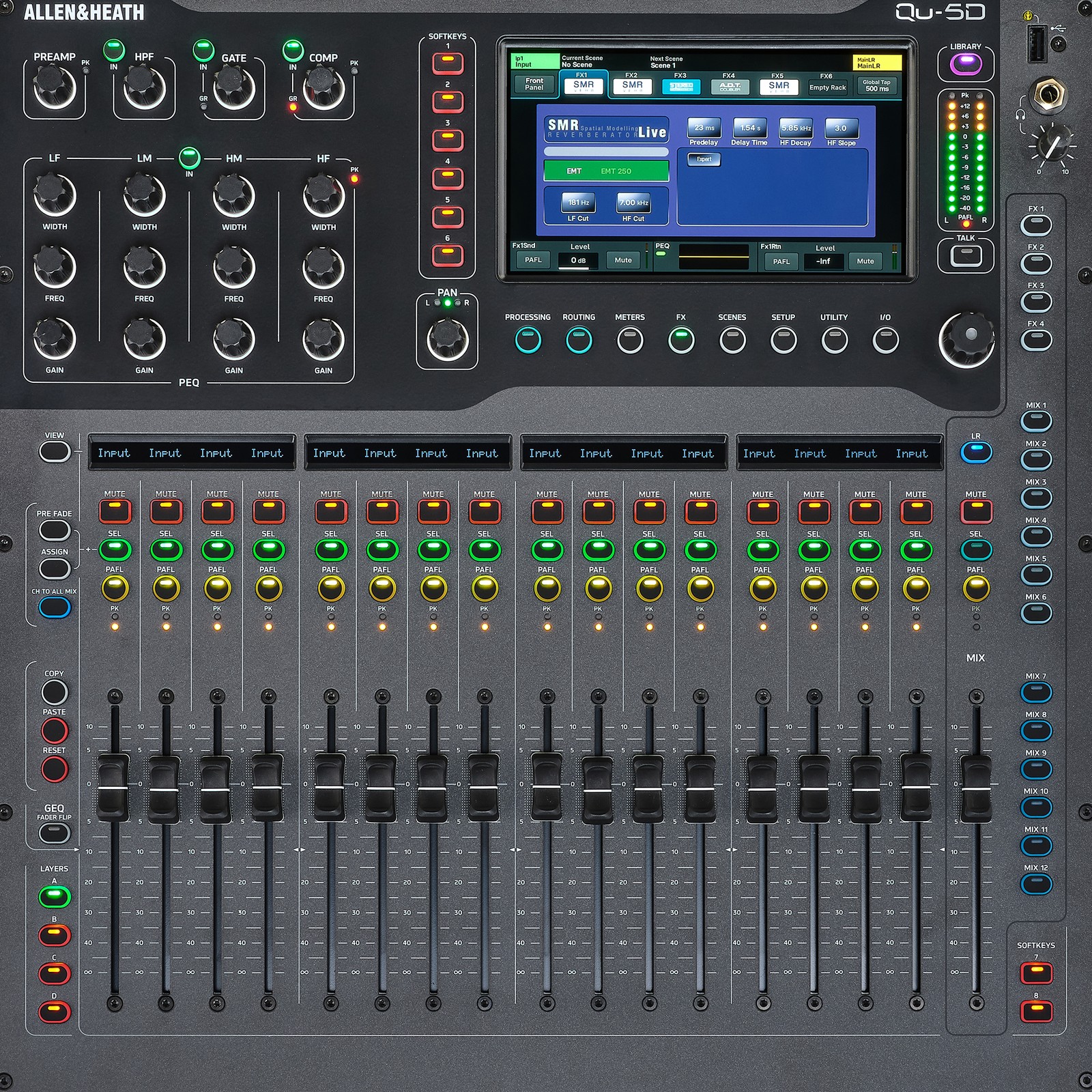Select the FX 3 master key
Image resolution: width=1092 pixels, height=1092 pixels.
tap(1036, 301)
